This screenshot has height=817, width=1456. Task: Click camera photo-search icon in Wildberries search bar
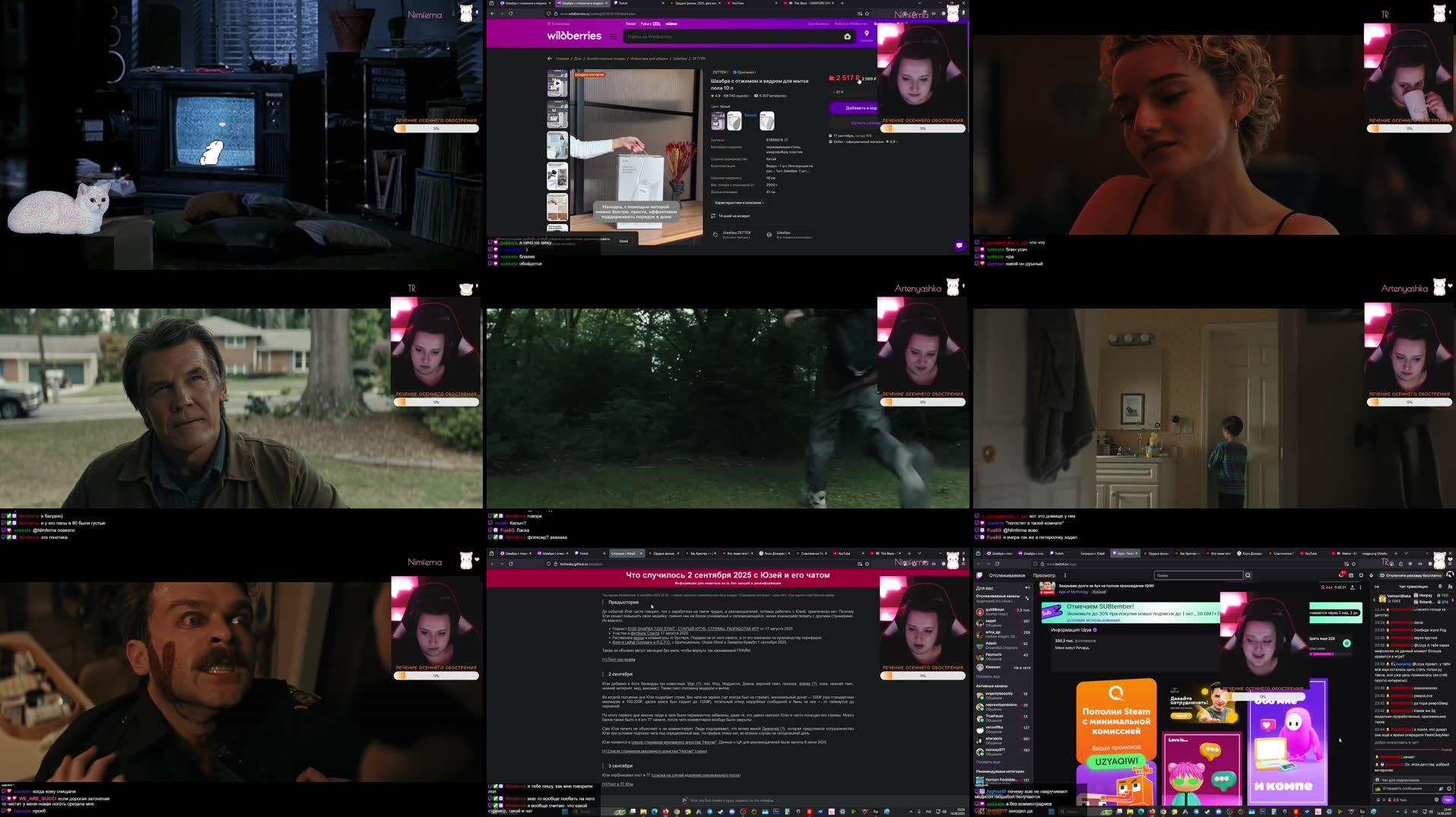pyautogui.click(x=847, y=36)
